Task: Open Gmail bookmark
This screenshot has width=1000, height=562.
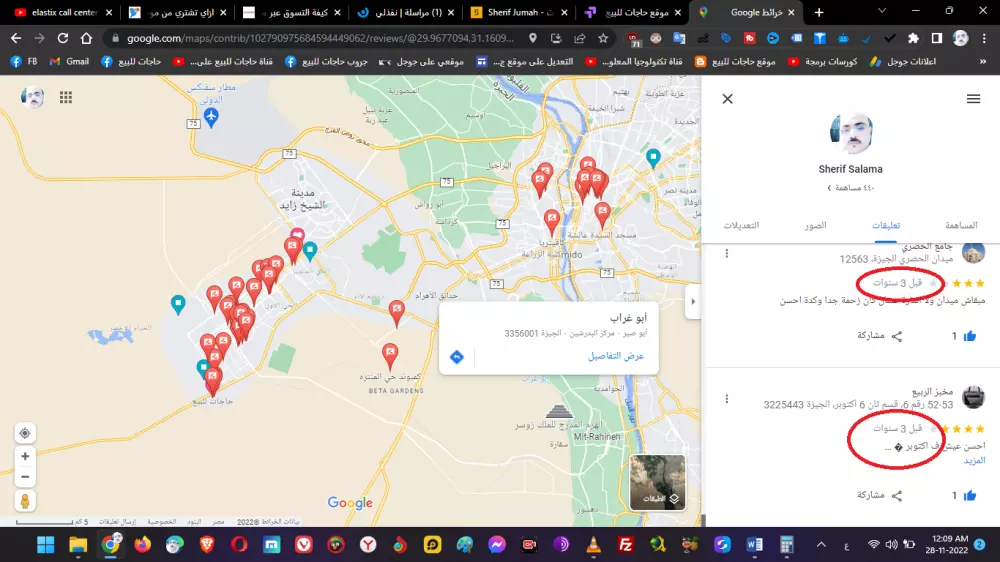Action: [x=69, y=61]
